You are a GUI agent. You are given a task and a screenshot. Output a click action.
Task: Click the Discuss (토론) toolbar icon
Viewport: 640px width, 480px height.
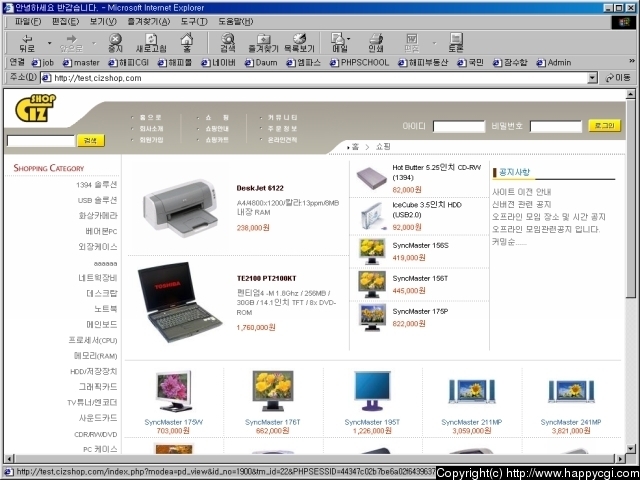456,43
